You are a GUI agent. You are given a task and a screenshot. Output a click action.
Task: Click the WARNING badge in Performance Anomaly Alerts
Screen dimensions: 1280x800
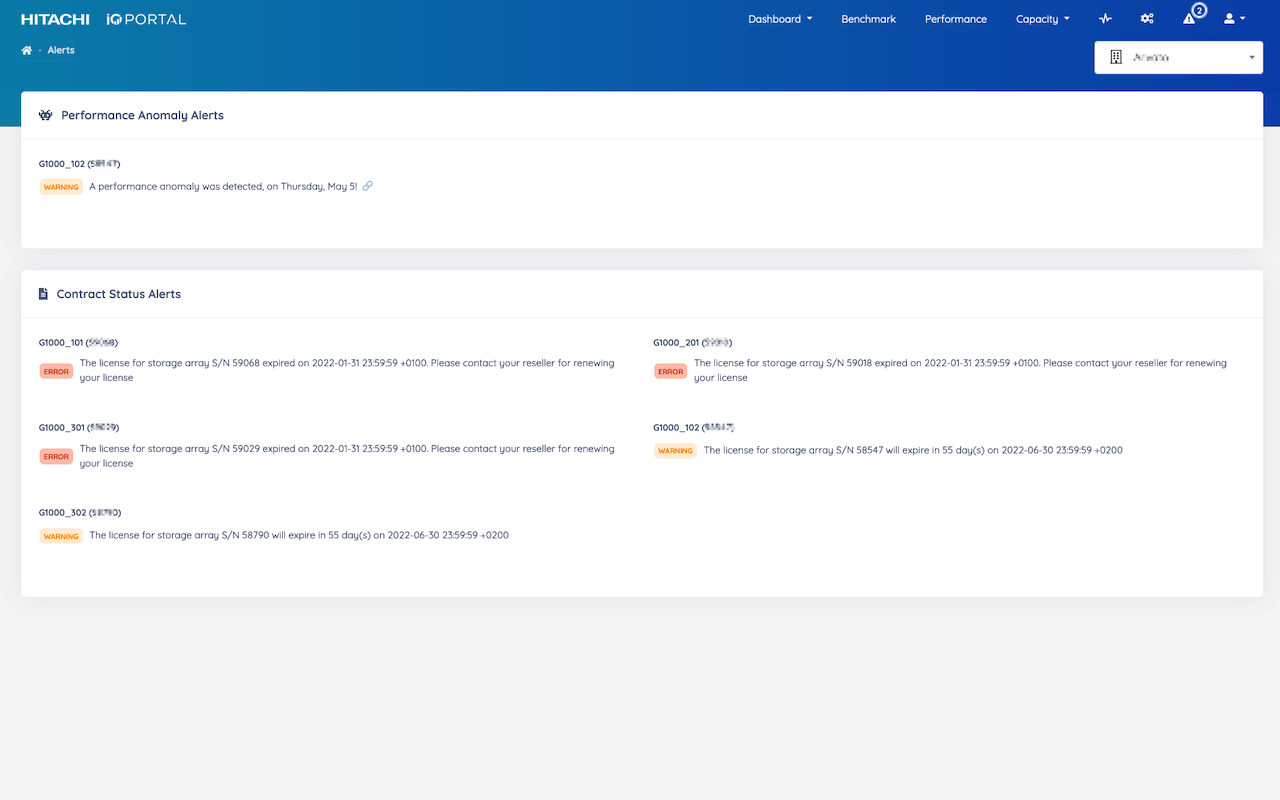click(x=61, y=187)
